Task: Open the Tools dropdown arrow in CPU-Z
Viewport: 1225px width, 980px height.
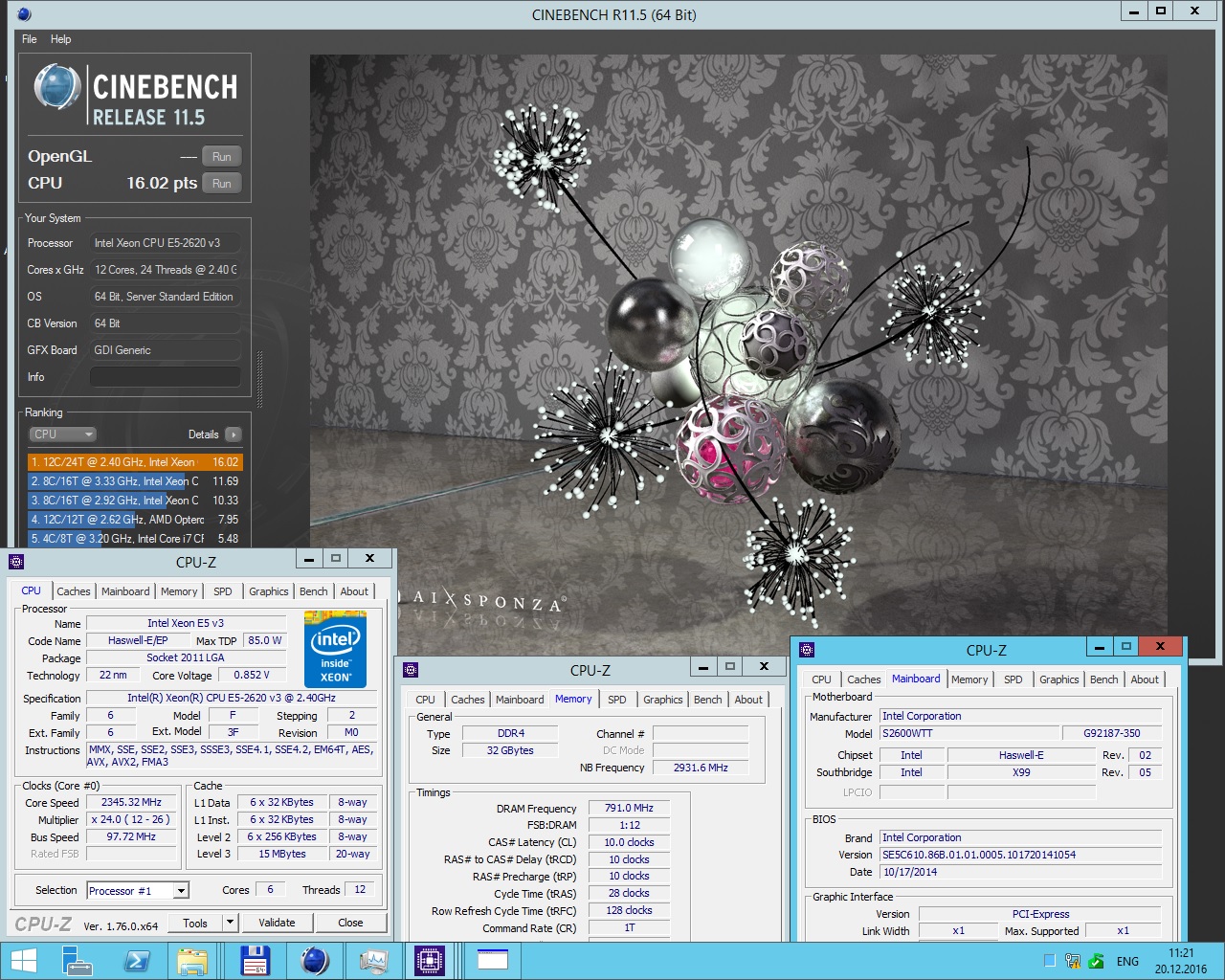Action: click(230, 923)
